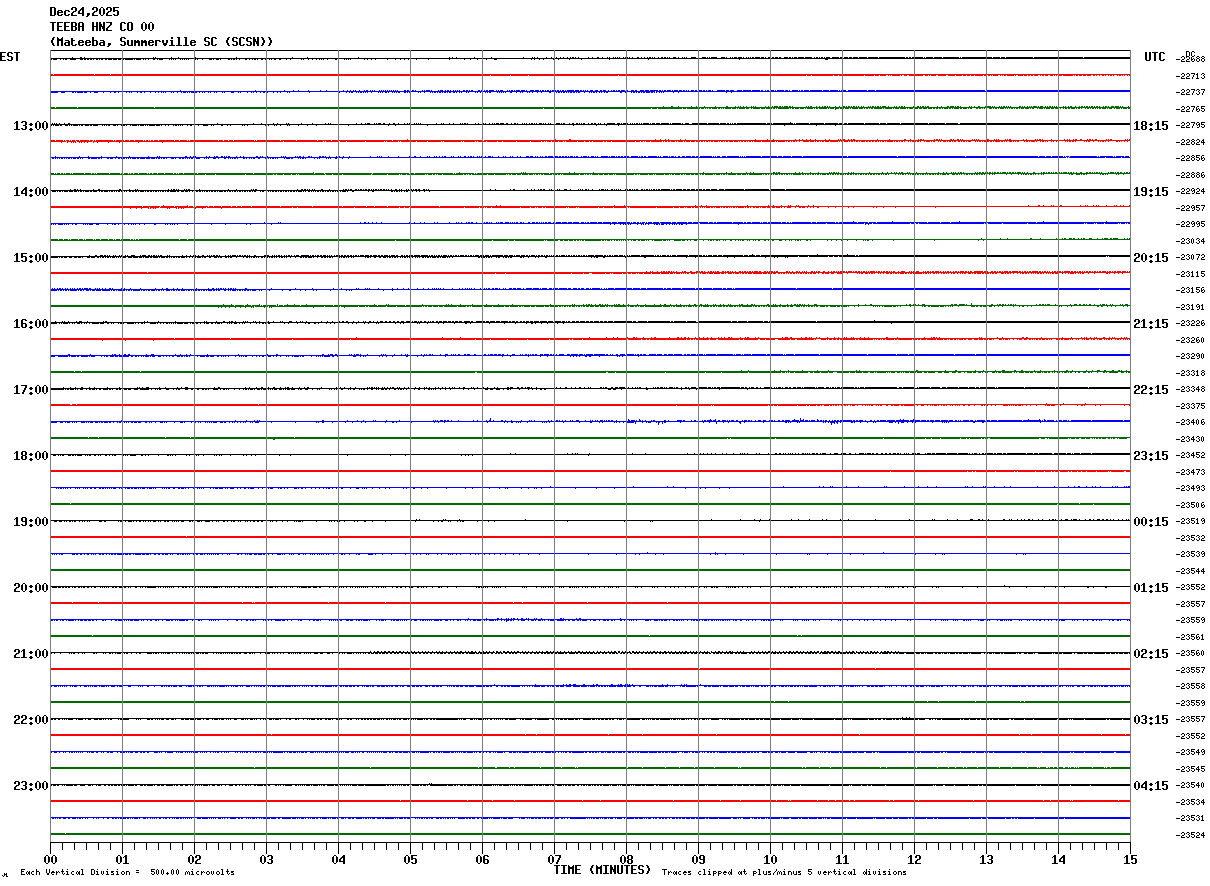The width and height of the screenshot is (1210, 886).
Task: Click the DC offset value -23290
Action: [1190, 356]
